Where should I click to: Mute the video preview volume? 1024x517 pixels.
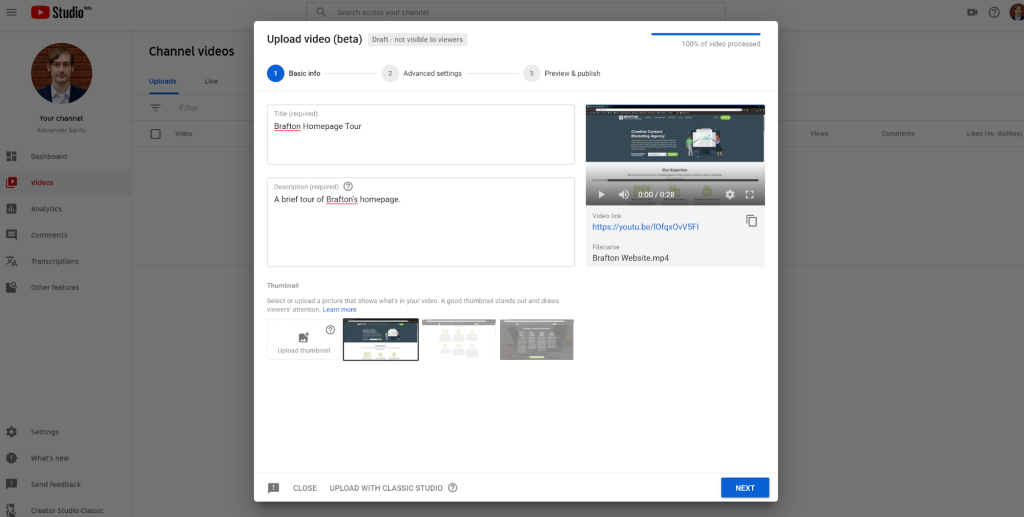pos(623,194)
